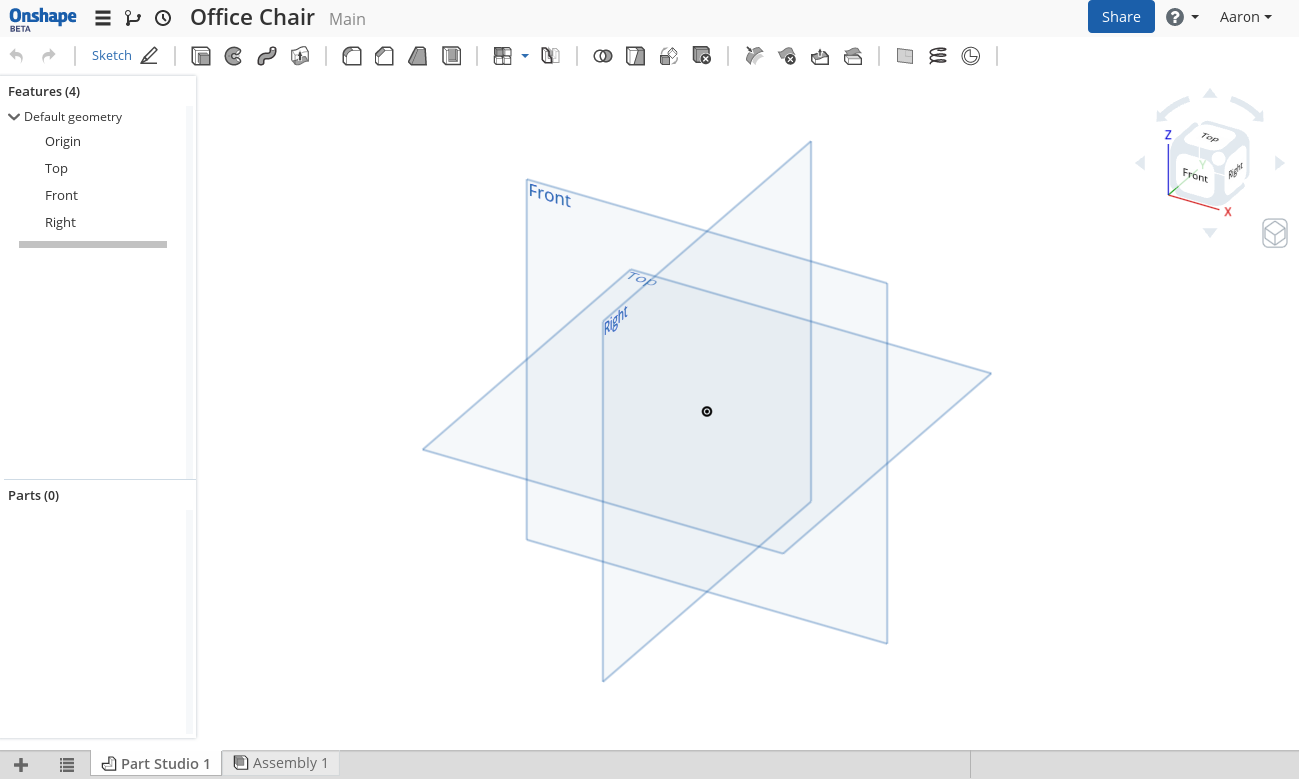Select the Sweep tool
This screenshot has height=779, width=1299.
[266, 56]
